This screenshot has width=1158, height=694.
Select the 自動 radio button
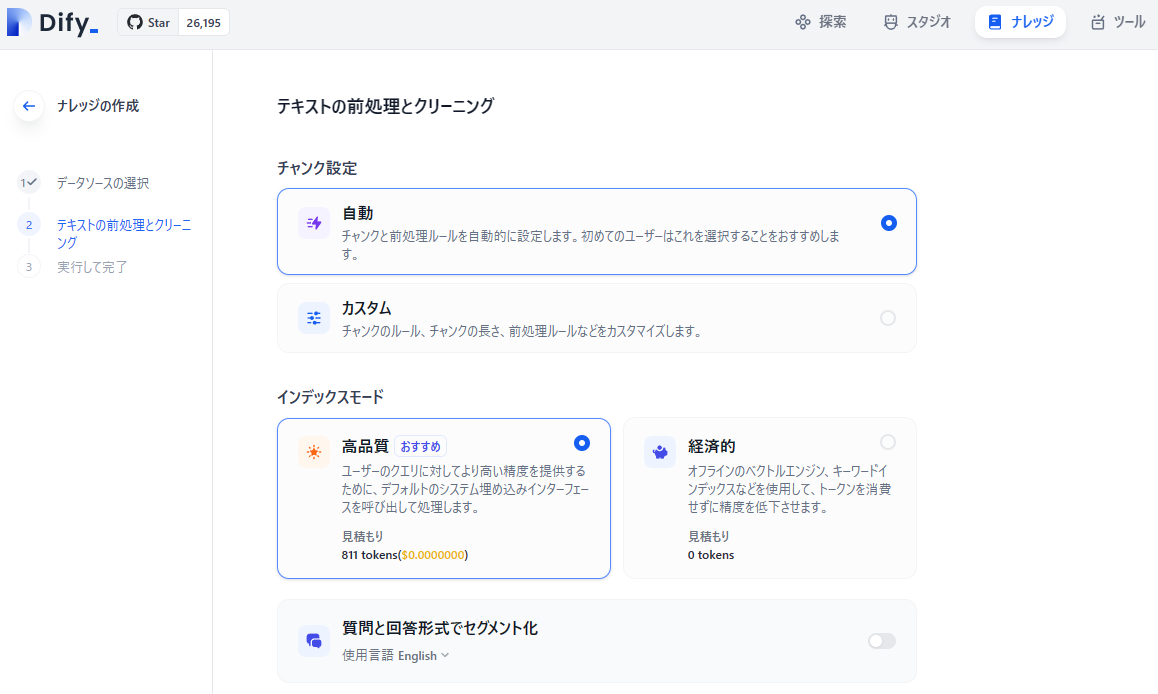coord(888,224)
